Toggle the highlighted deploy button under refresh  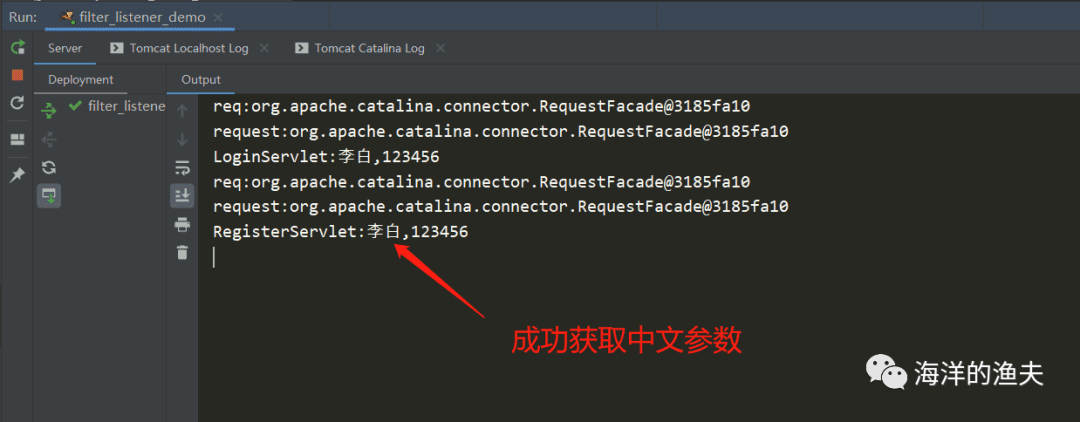(48, 196)
